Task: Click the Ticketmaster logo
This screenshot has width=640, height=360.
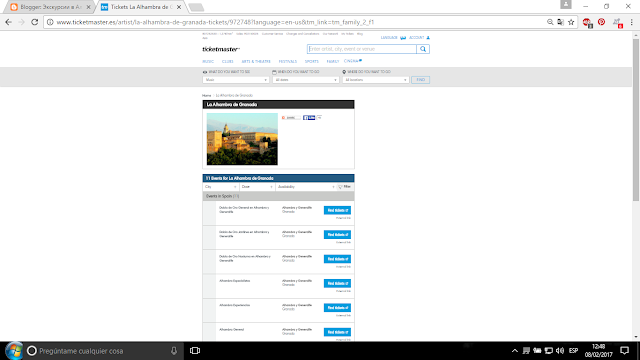Action: [x=221, y=49]
